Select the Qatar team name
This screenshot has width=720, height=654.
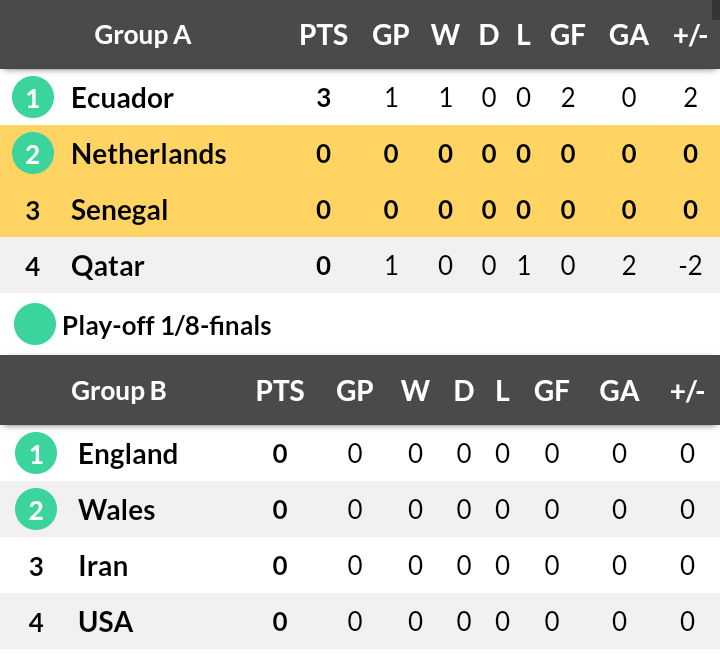pyautogui.click(x=108, y=266)
